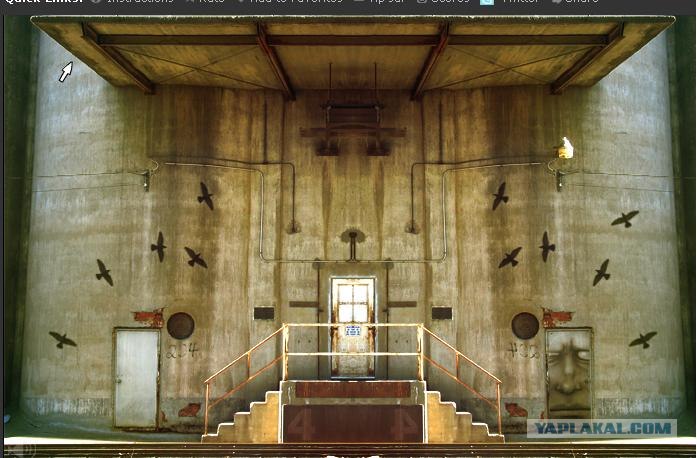Click the hanging platform under the ceiling
This screenshot has height=458, width=697.
pyautogui.click(x=353, y=129)
